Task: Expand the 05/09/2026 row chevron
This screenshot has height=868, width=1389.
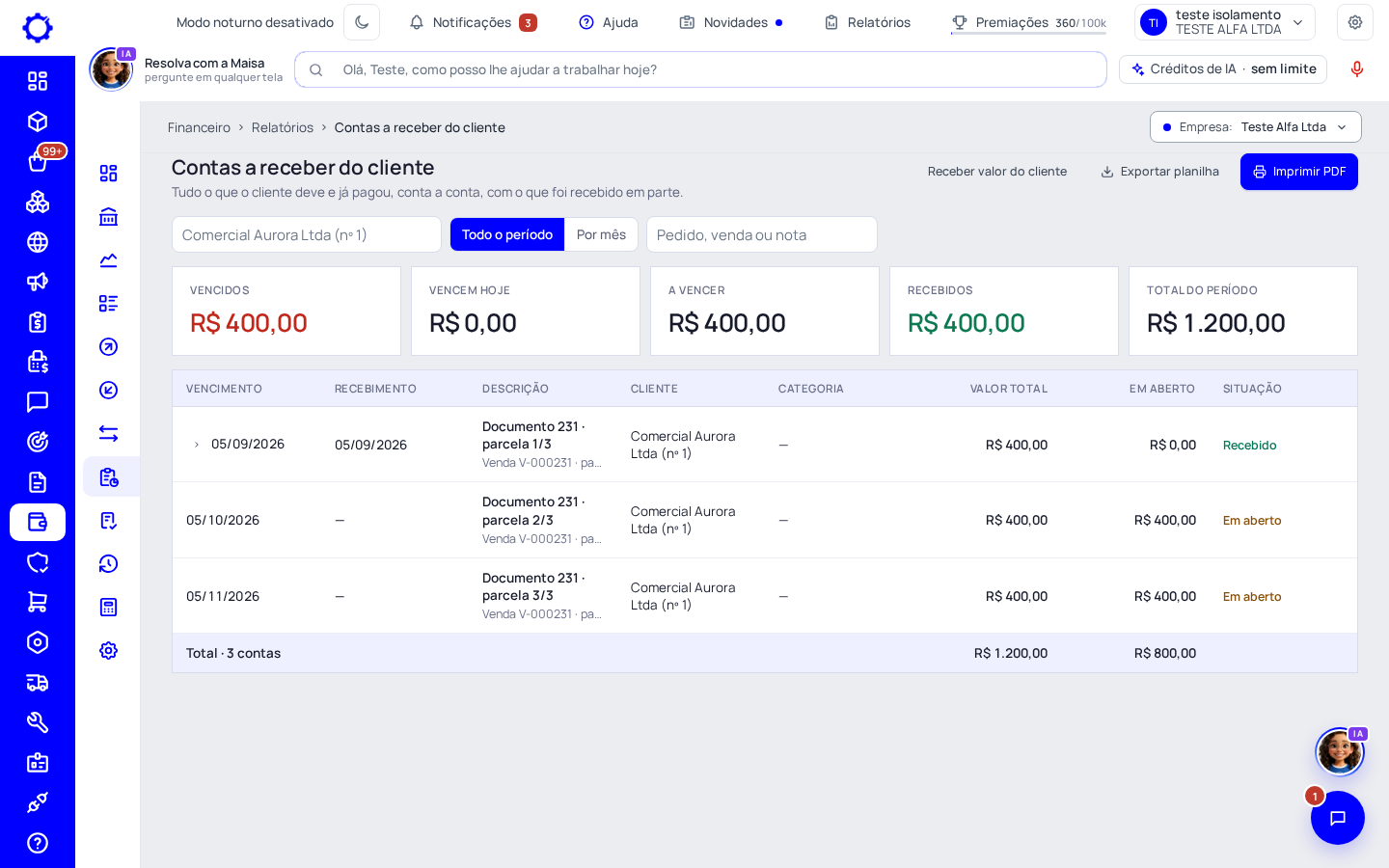Action: (197, 445)
